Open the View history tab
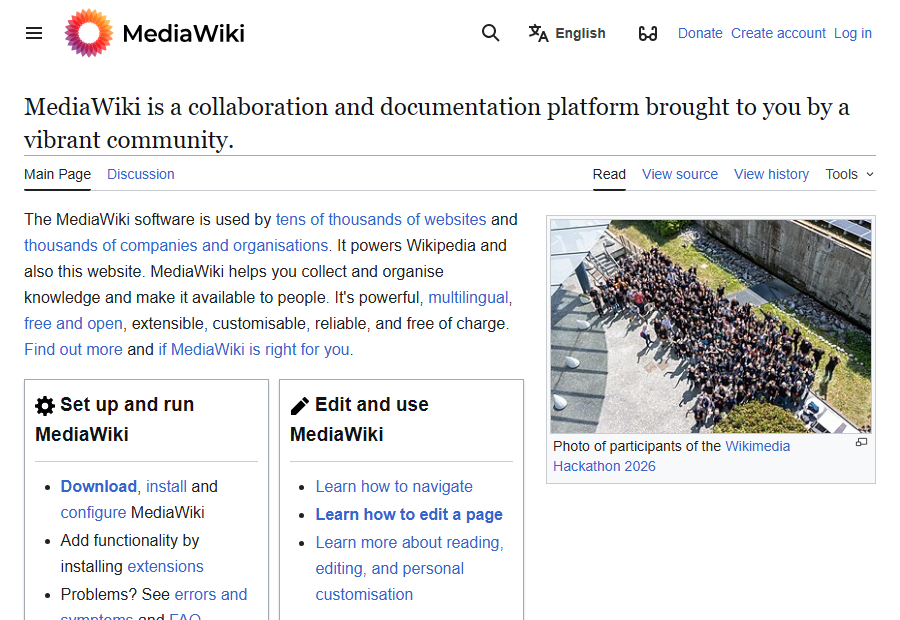The width and height of the screenshot is (900, 620). coord(771,174)
